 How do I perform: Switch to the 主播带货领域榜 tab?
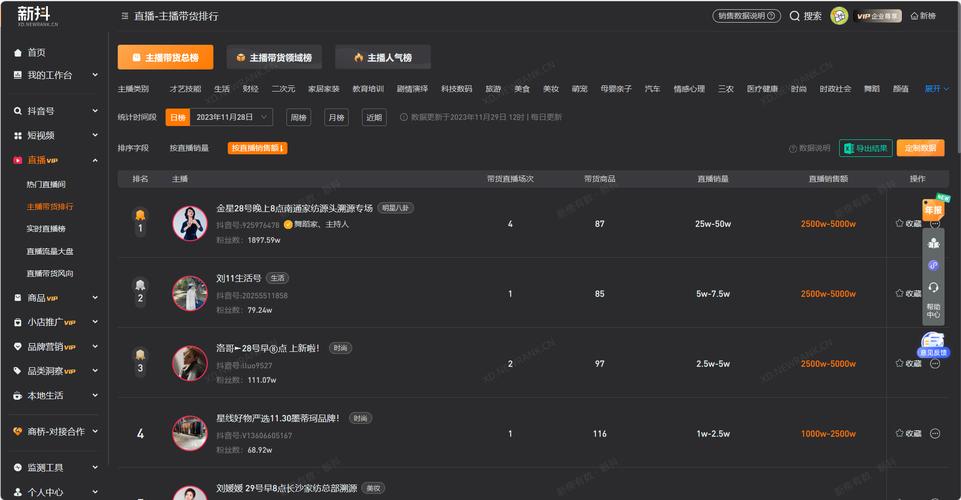[x=274, y=57]
